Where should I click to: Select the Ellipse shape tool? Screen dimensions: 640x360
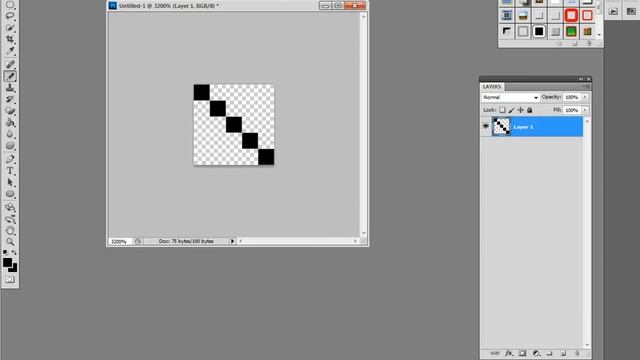(10, 194)
